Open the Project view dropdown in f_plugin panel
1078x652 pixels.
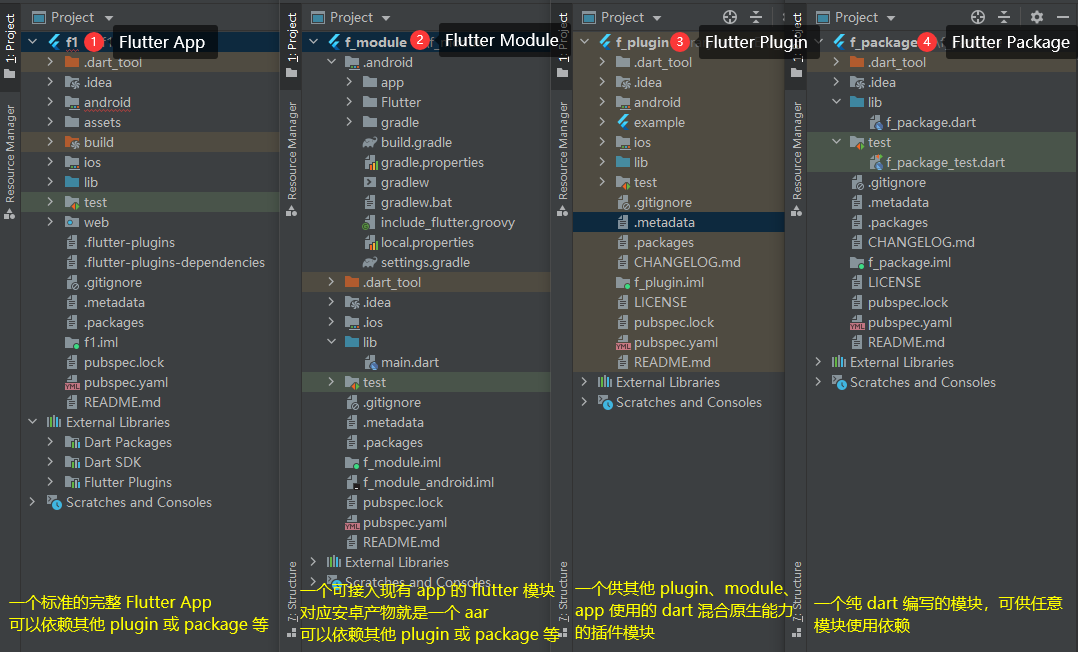pos(657,18)
